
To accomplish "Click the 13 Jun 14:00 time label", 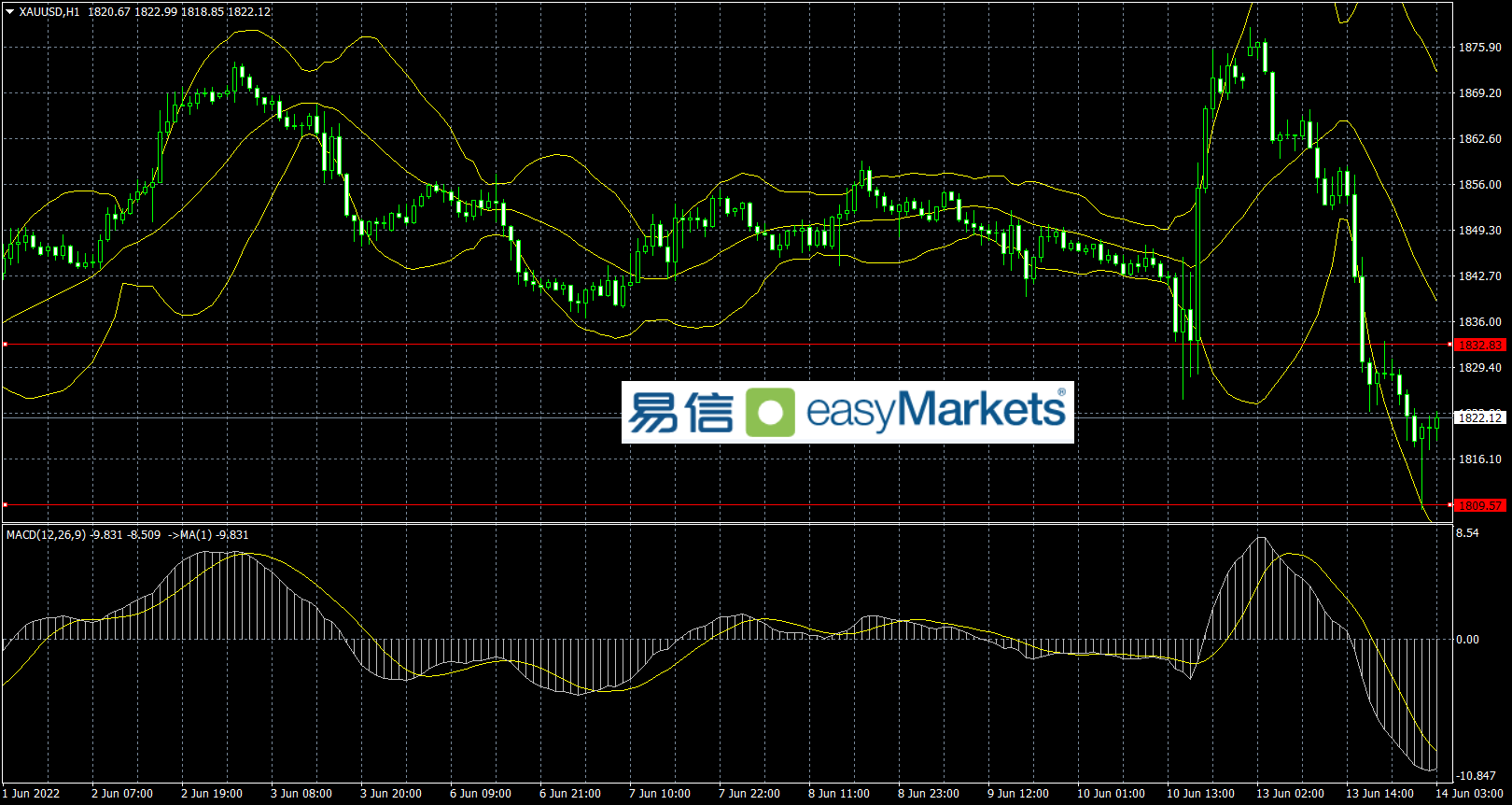I will 1379,794.
